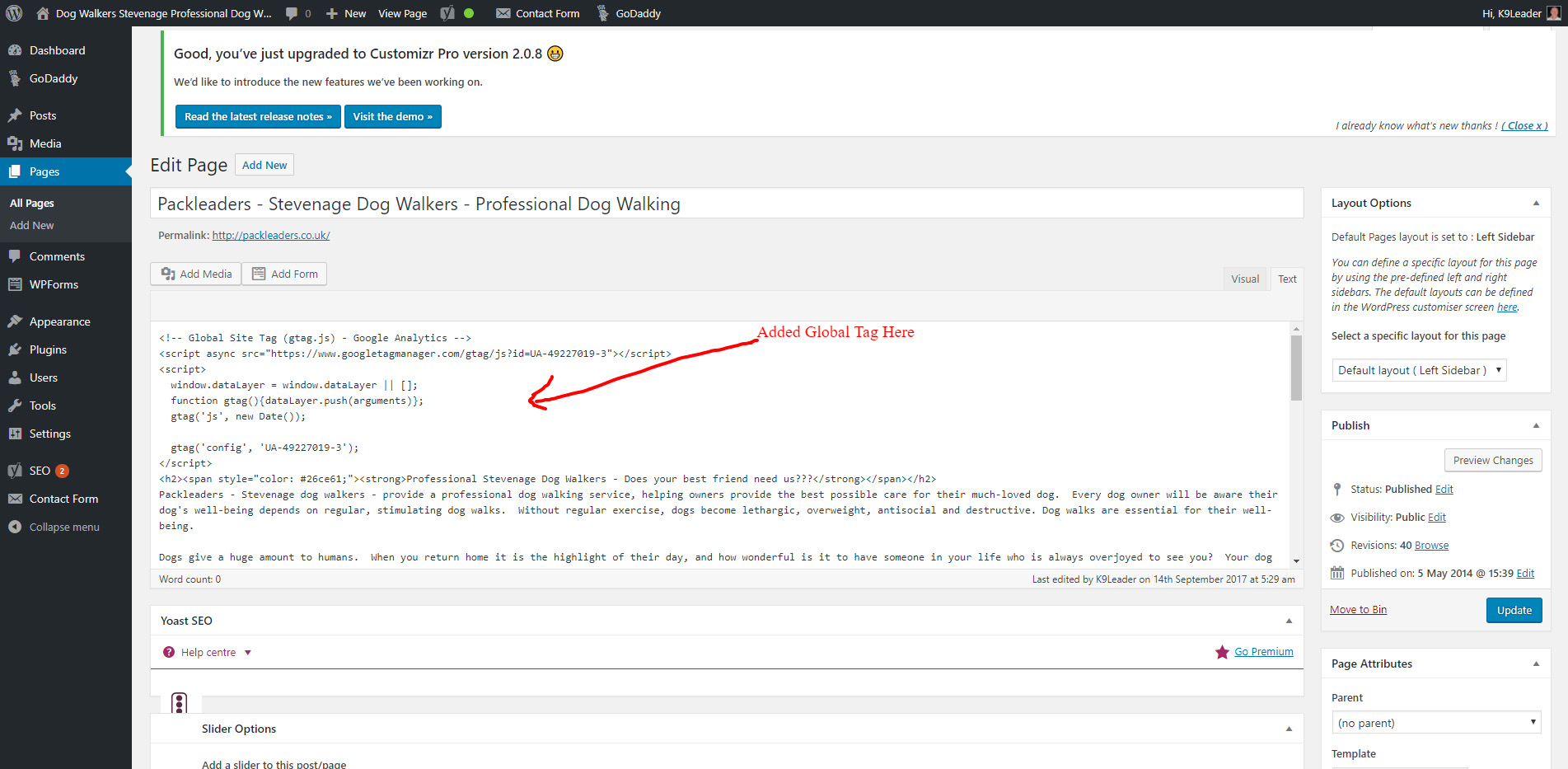Viewport: 1568px width, 769px height.
Task: Open the GoDaddy item in admin bar
Action: click(629, 13)
